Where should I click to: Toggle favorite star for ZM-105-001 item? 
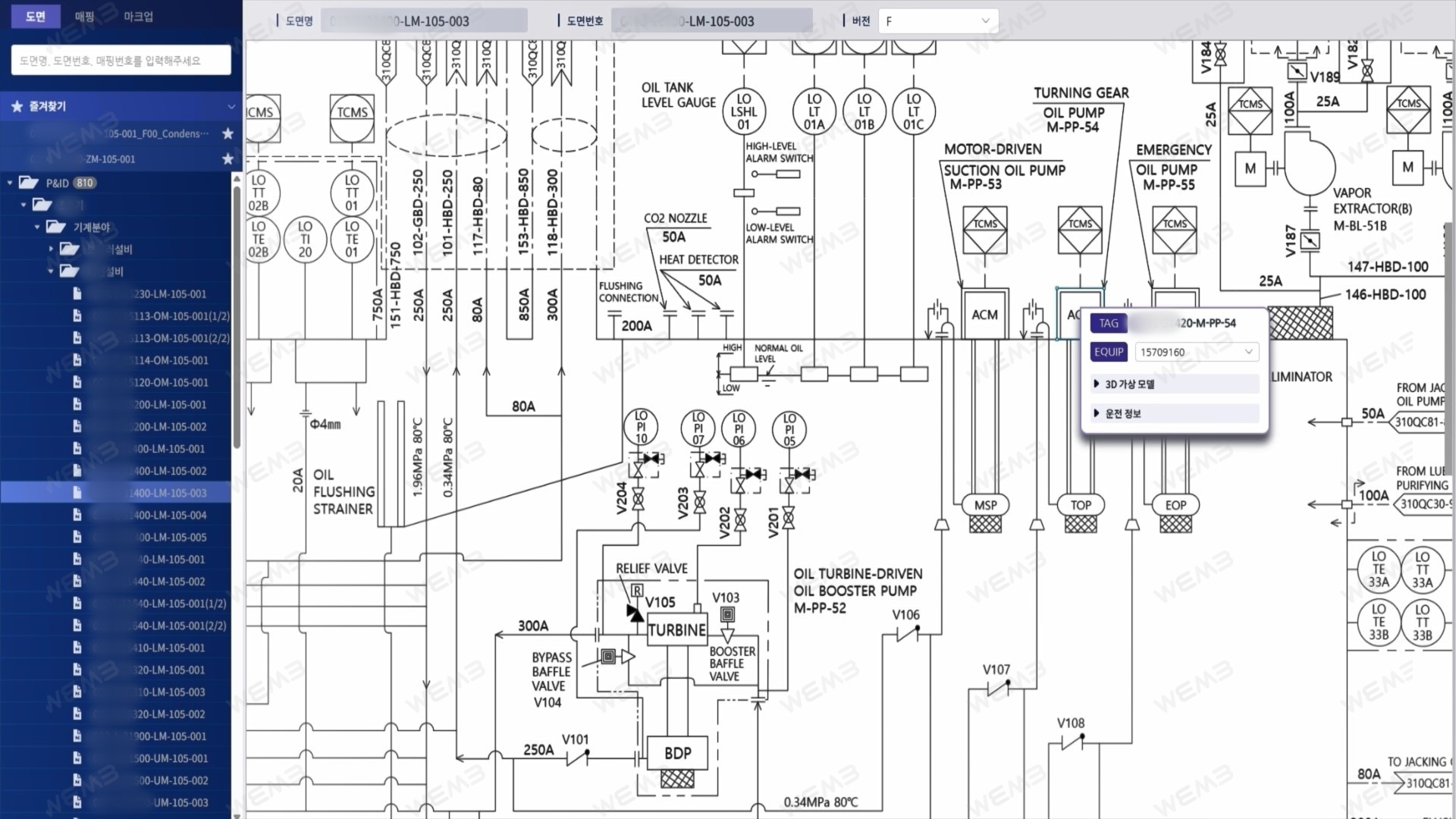click(227, 158)
